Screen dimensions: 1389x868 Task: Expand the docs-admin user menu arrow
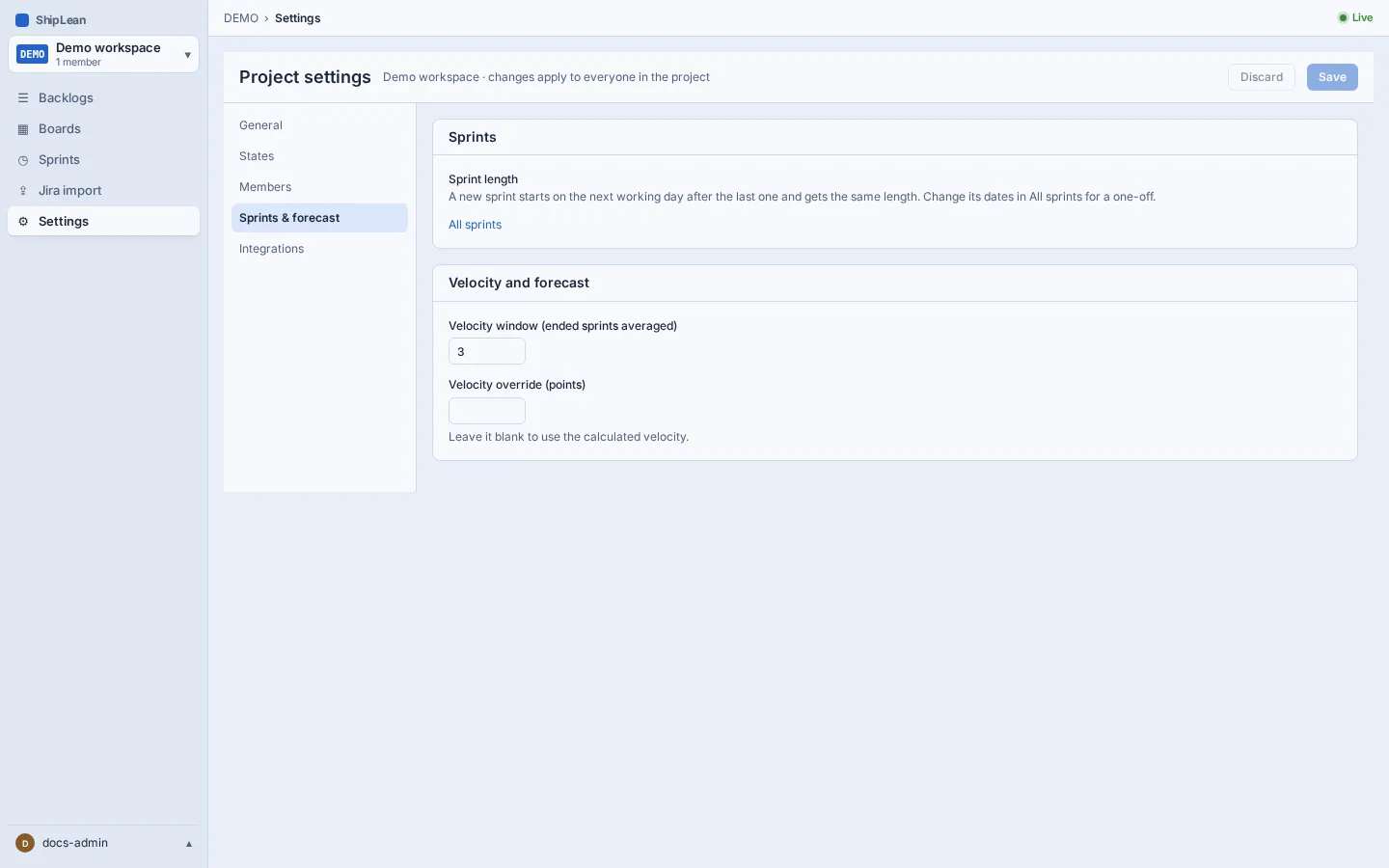(x=189, y=844)
